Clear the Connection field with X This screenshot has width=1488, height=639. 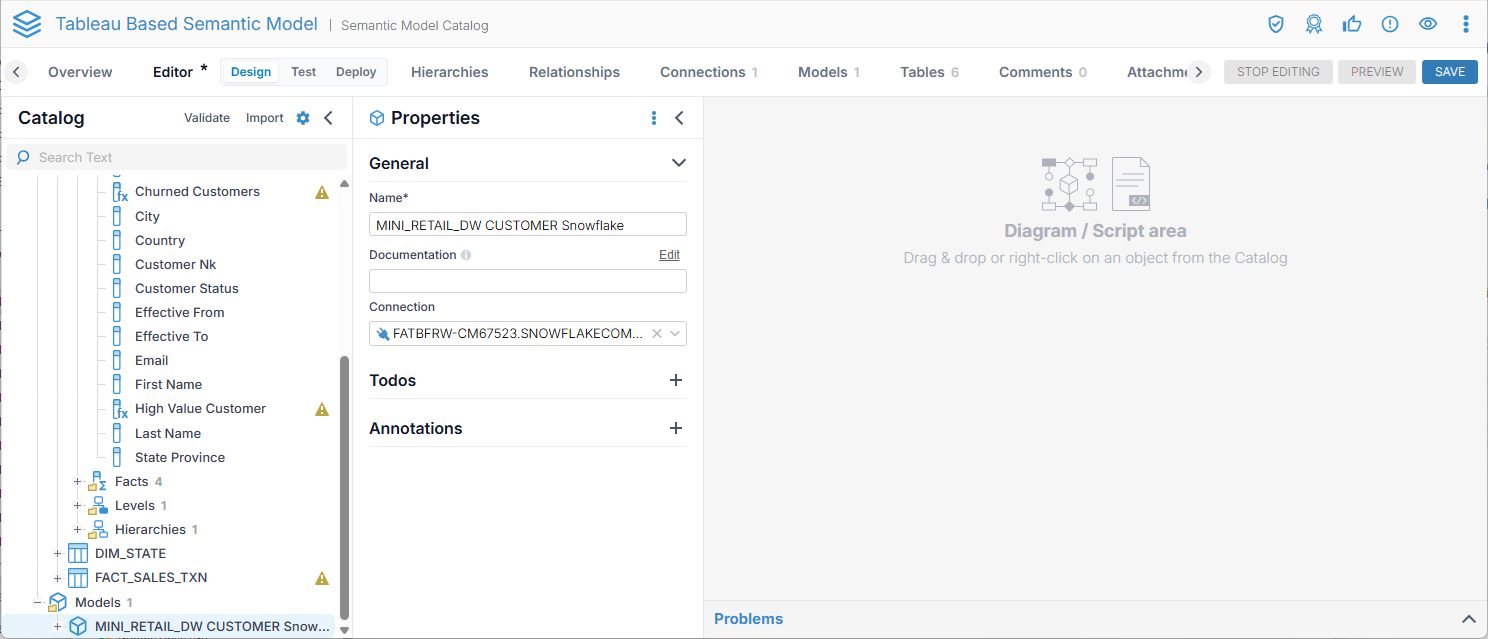click(657, 334)
